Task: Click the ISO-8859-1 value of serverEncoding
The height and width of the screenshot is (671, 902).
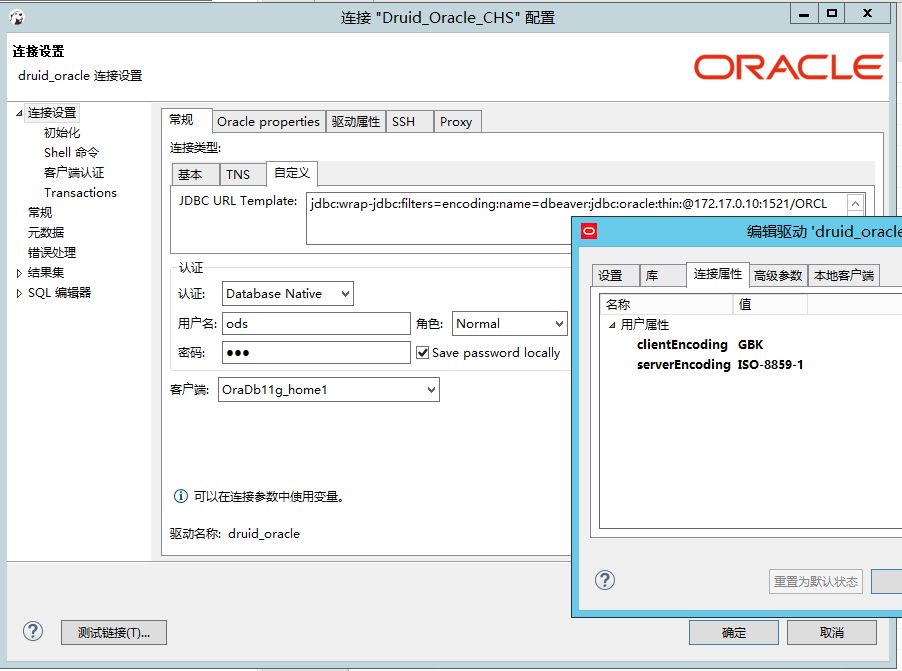Action: 770,365
